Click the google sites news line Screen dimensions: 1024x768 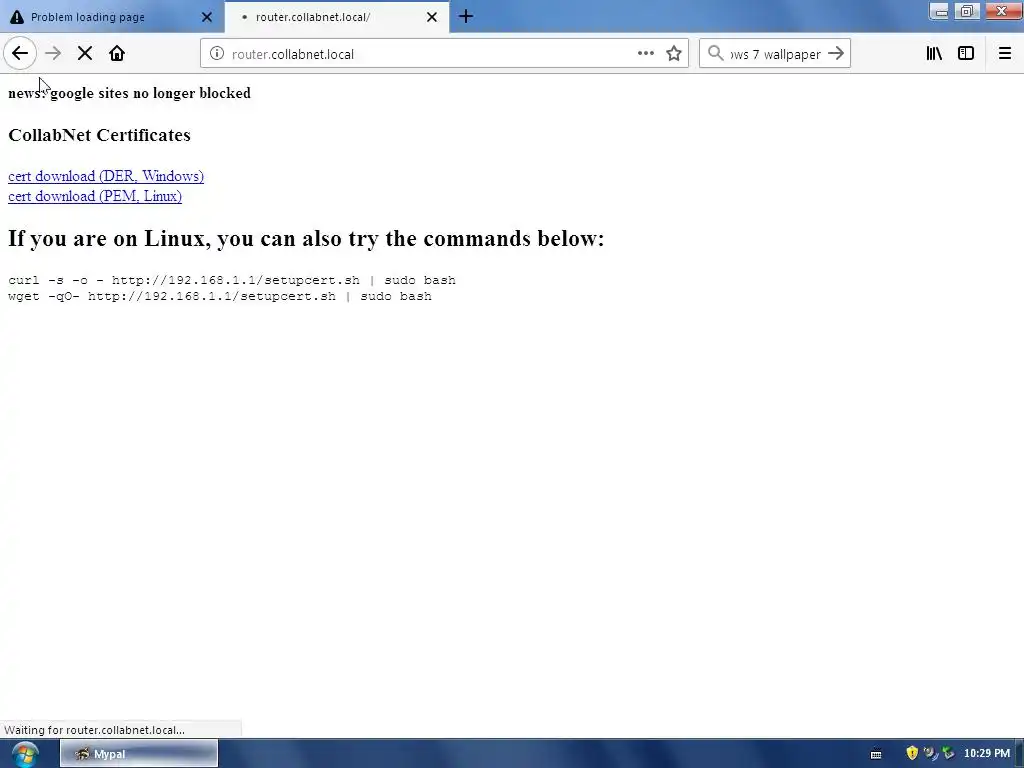coord(129,93)
